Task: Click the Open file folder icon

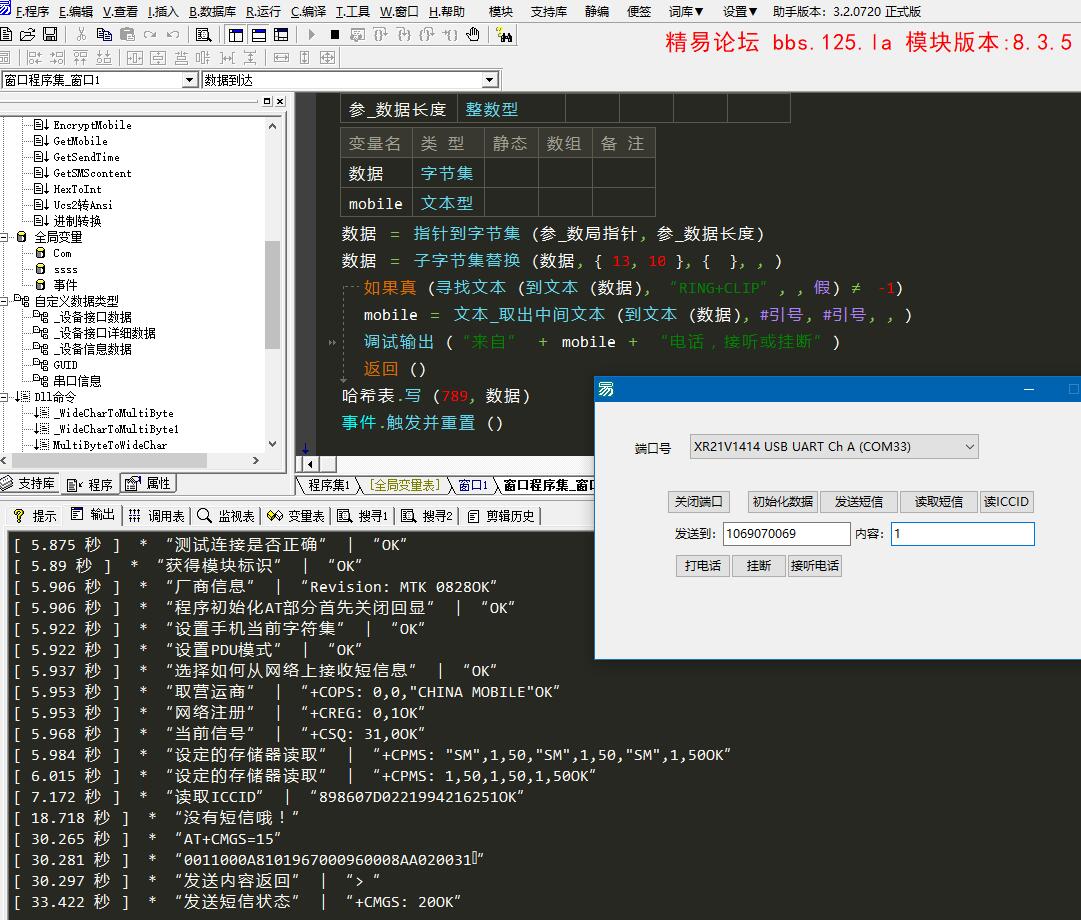Action: tap(28, 34)
